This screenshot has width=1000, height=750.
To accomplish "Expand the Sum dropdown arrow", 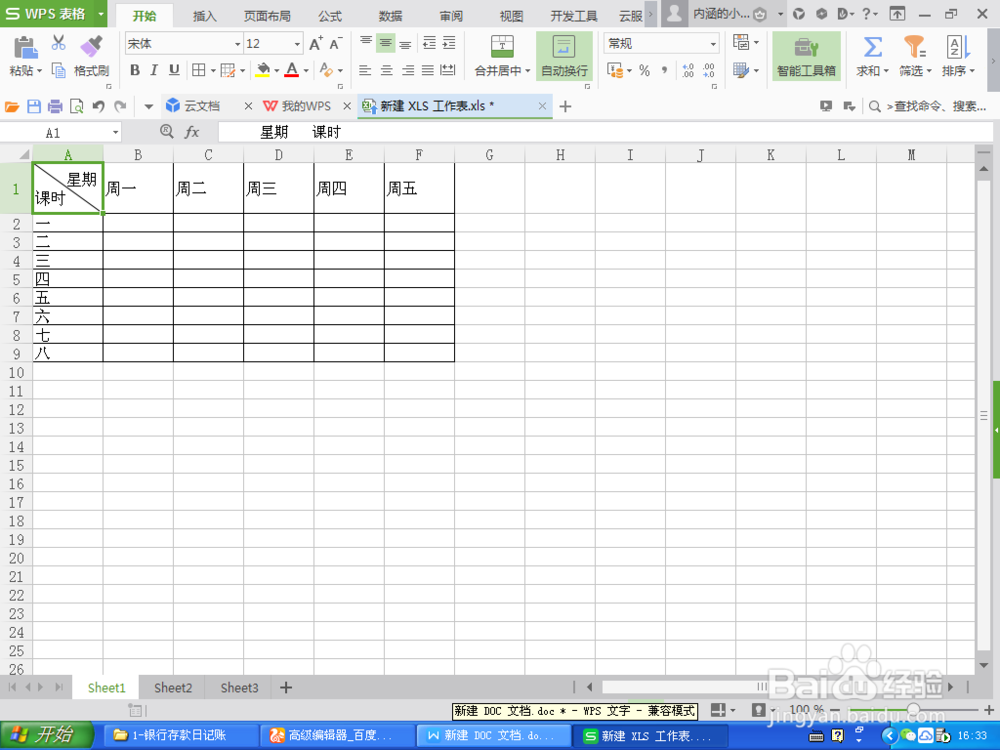I will (x=886, y=71).
